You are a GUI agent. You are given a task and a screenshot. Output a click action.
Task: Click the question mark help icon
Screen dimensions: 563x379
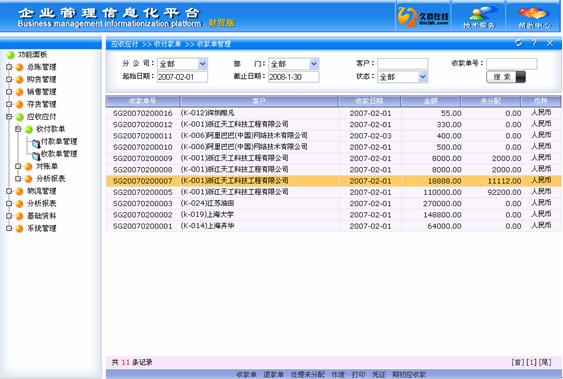pos(534,43)
